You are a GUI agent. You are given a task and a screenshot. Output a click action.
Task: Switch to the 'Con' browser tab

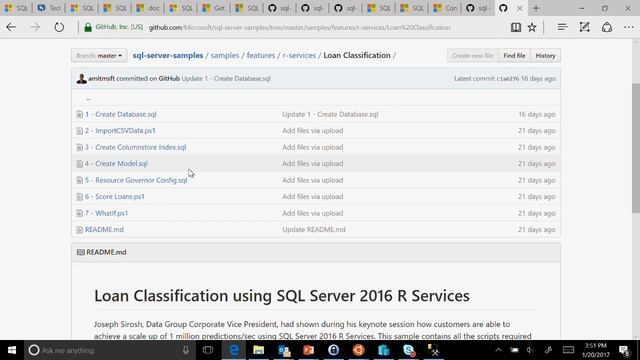(446, 8)
